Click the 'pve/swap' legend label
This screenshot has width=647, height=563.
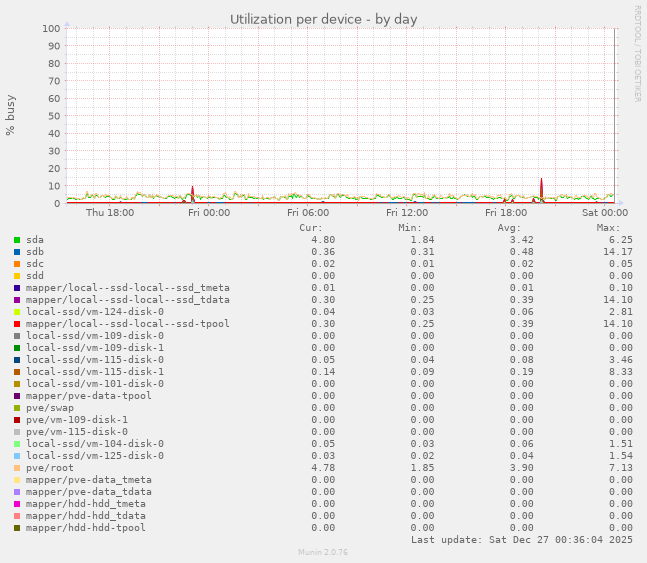50,408
